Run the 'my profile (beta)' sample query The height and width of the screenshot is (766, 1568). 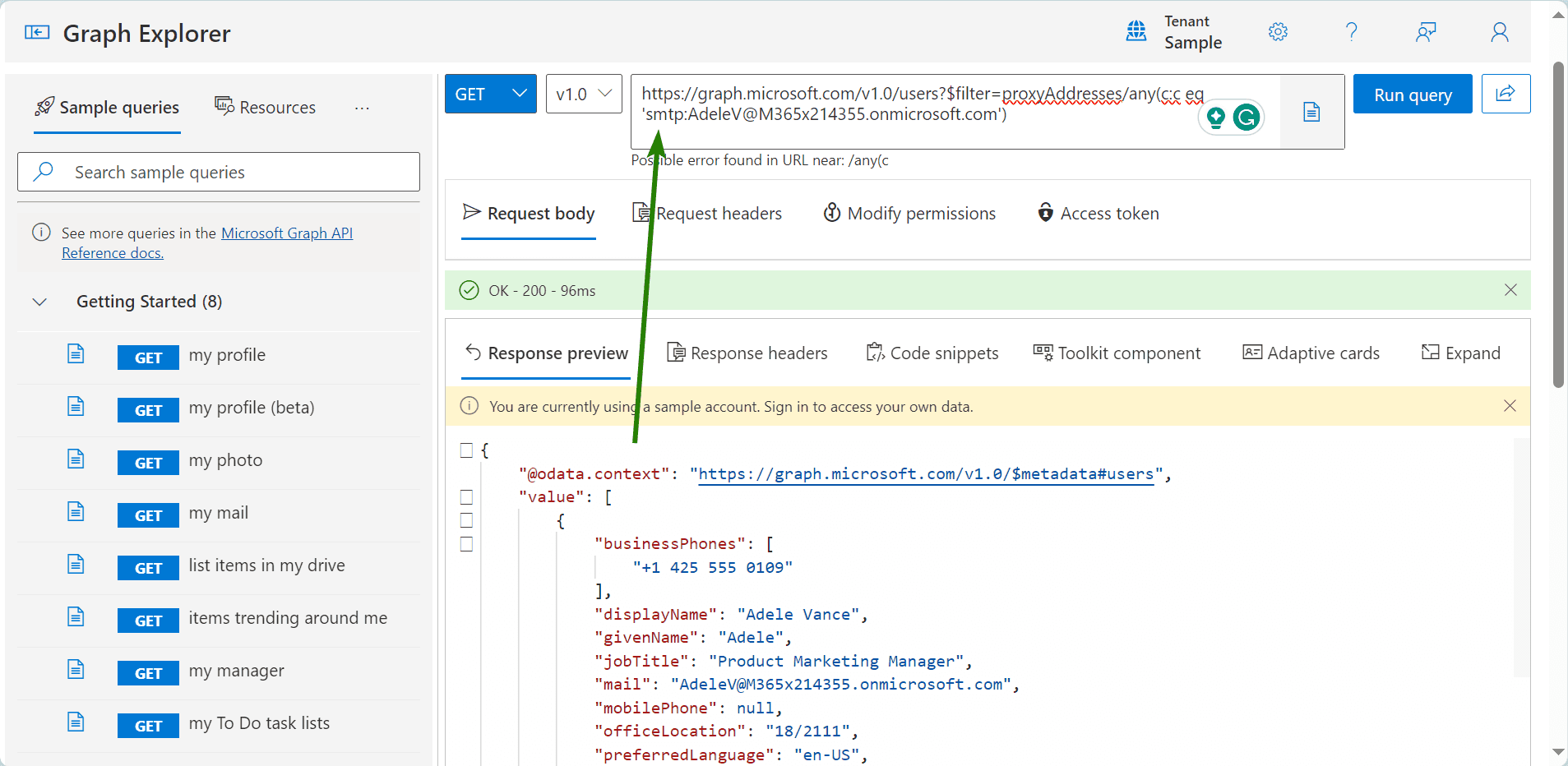(218, 408)
